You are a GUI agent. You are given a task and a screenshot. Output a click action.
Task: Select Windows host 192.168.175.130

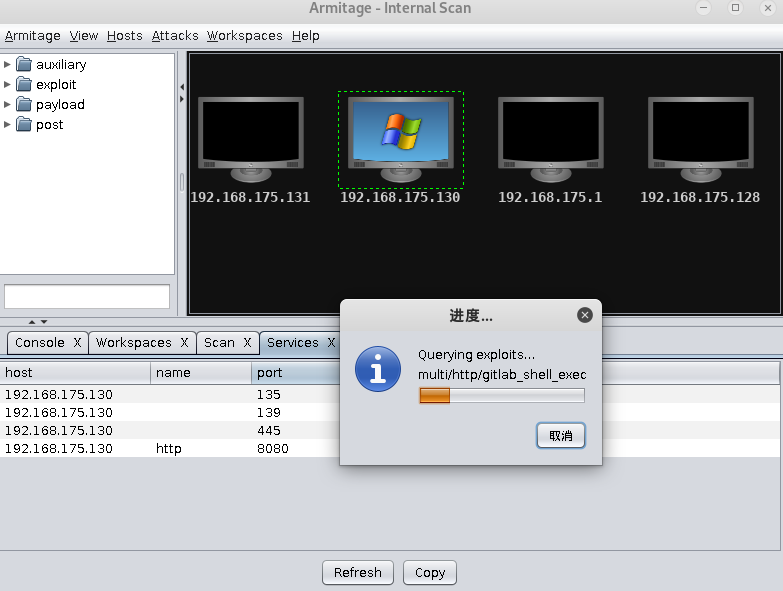(400, 140)
